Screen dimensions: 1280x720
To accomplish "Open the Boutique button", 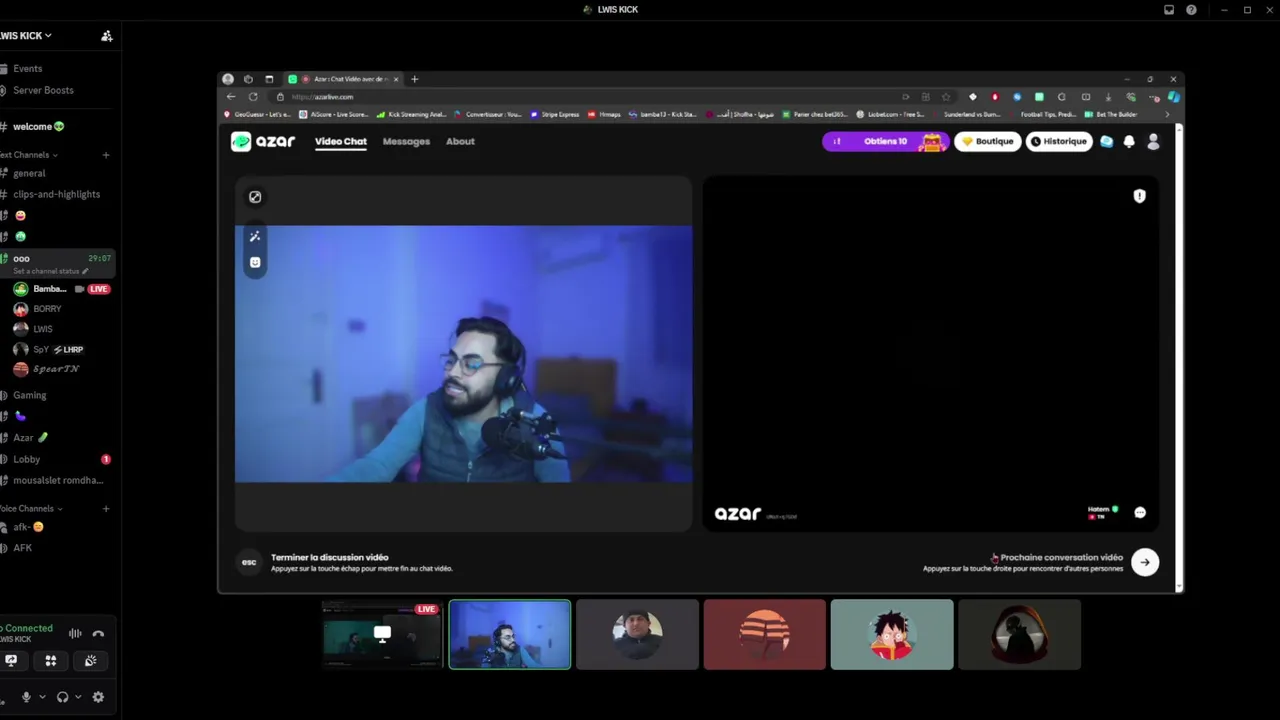I will (x=987, y=142).
